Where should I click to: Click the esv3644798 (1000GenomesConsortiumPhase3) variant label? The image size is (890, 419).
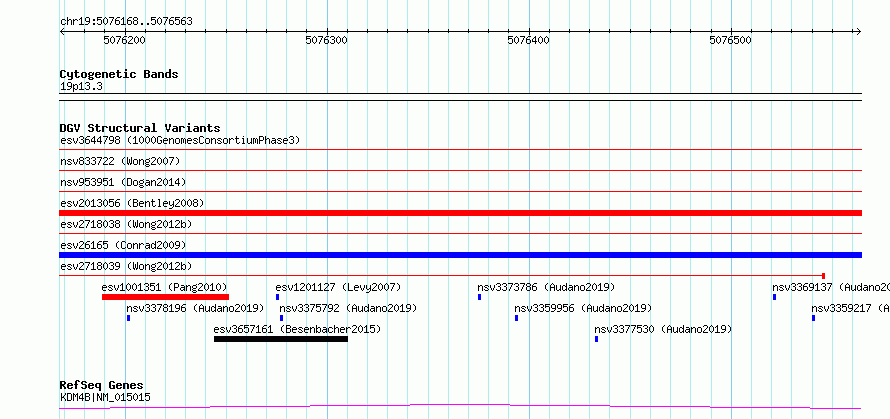point(180,140)
